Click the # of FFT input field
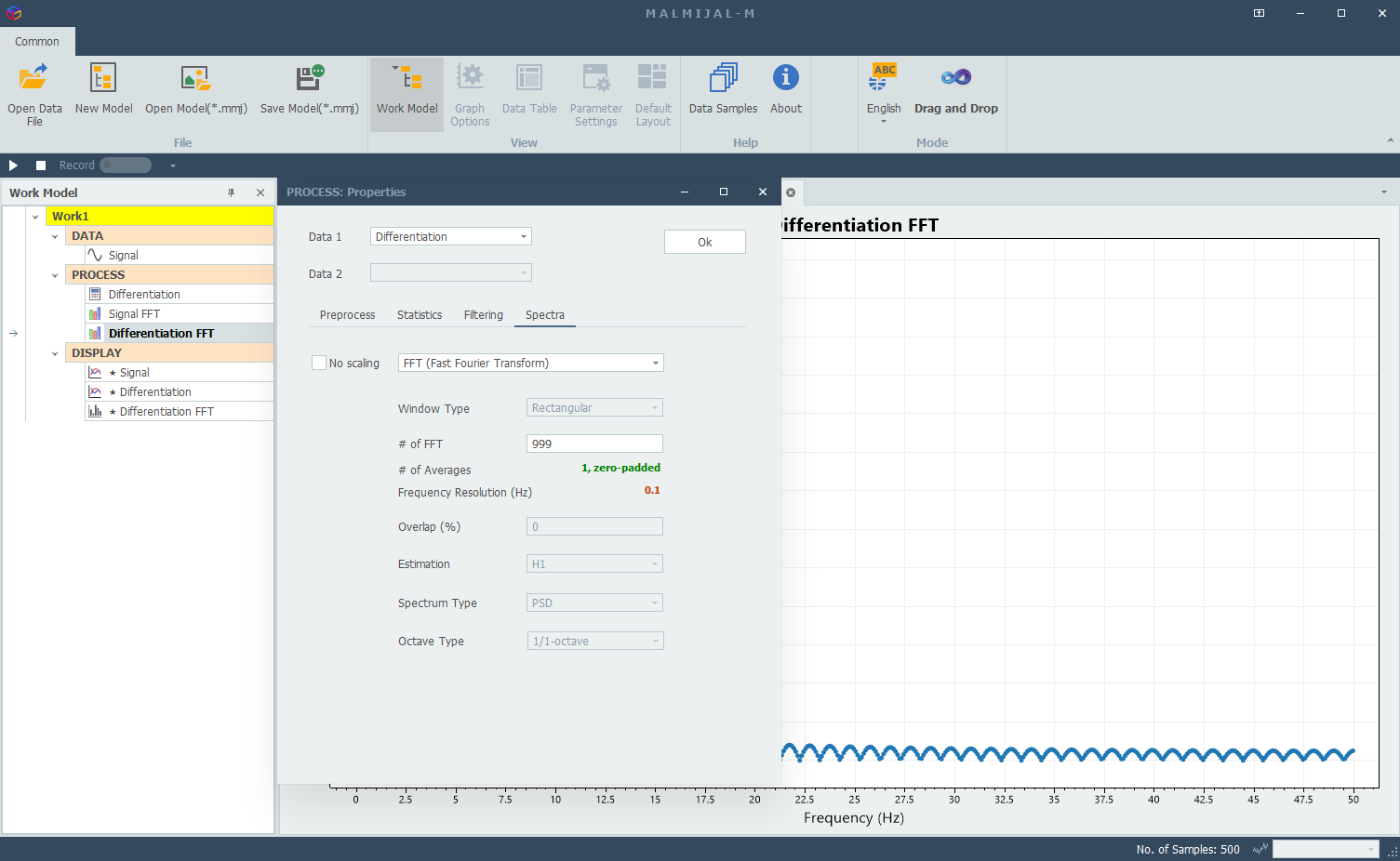1400x861 pixels. (x=594, y=444)
